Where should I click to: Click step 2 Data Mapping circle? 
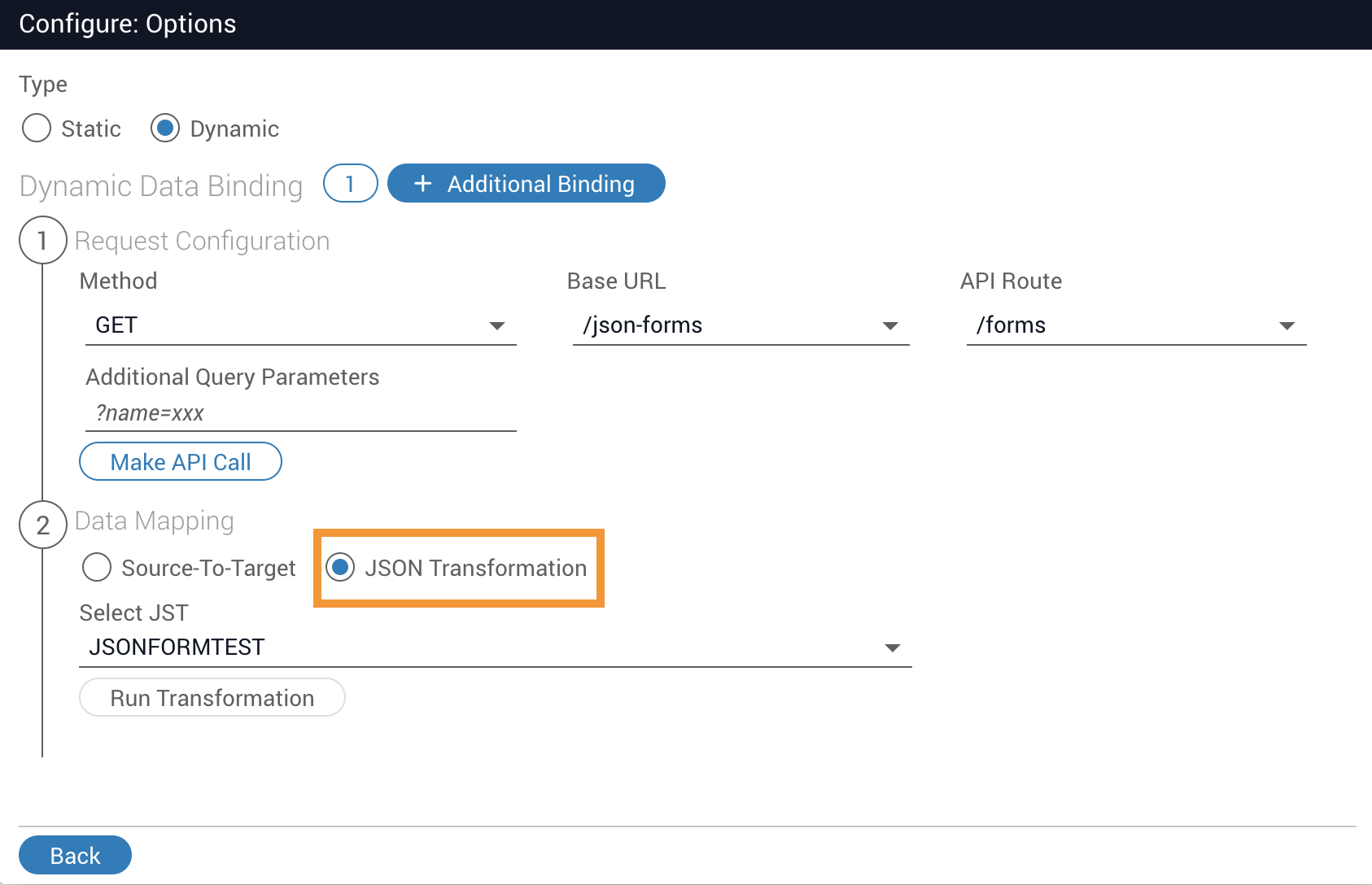[42, 525]
